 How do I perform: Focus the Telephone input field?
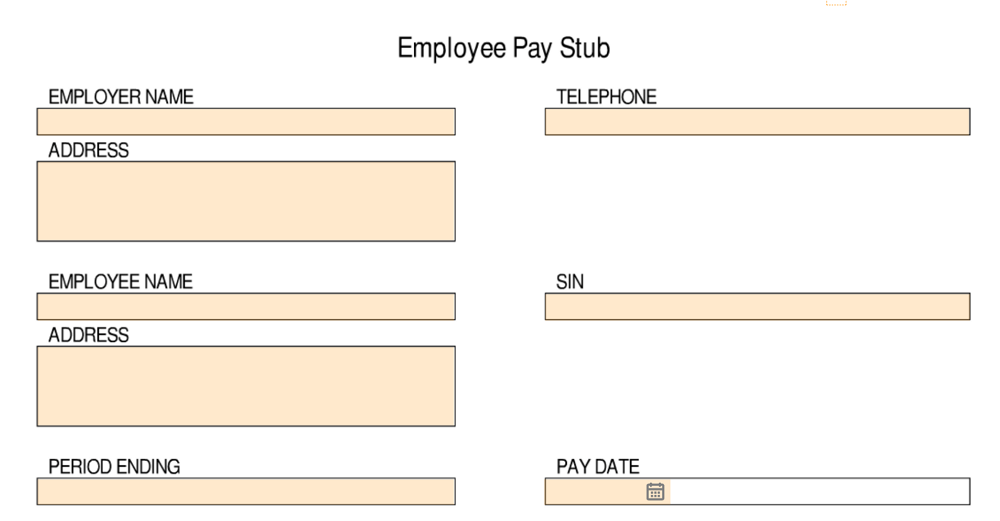758,122
